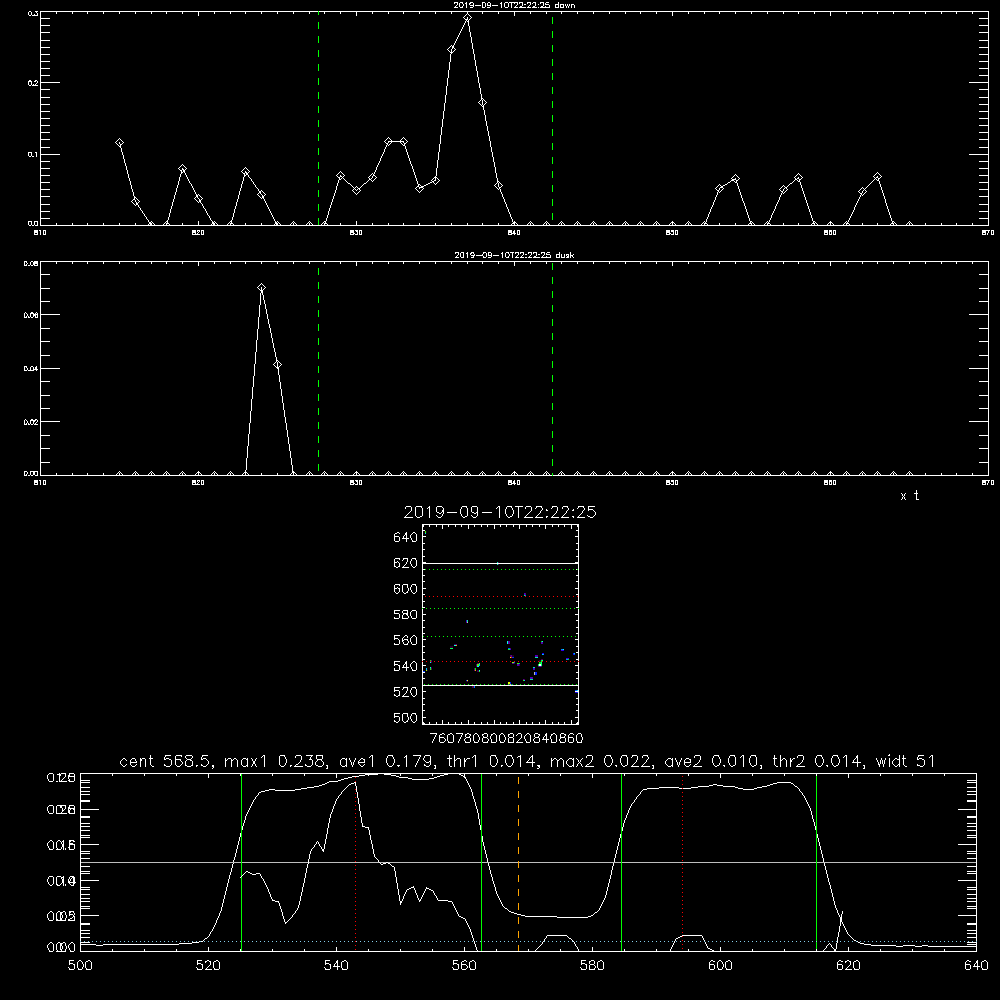Screen dimensions: 1000x1000
Task: Click the '2019-09-10T22:22:25 dawn' plot title
Action: click(x=514, y=5)
